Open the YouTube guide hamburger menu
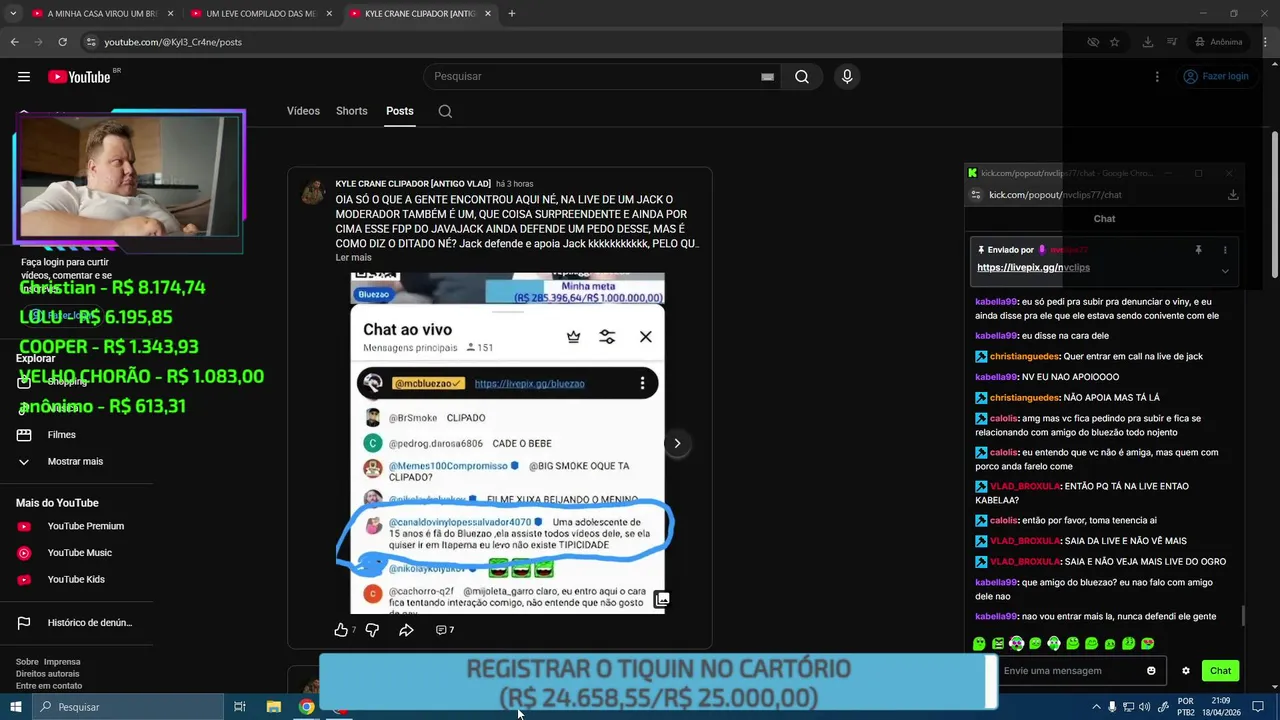This screenshot has width=1280, height=720. pyautogui.click(x=24, y=77)
